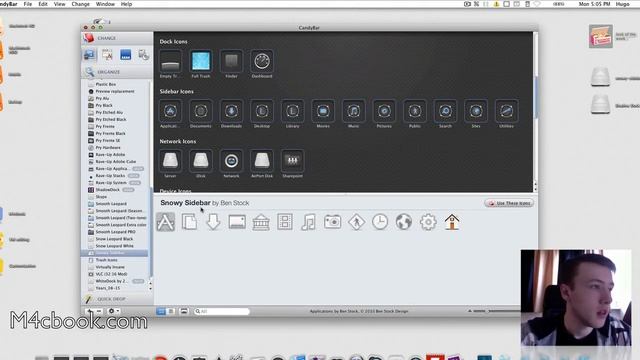This screenshot has height=360, width=640.
Task: Click the Snowy Sidebar desktop icon
Action: [237, 222]
